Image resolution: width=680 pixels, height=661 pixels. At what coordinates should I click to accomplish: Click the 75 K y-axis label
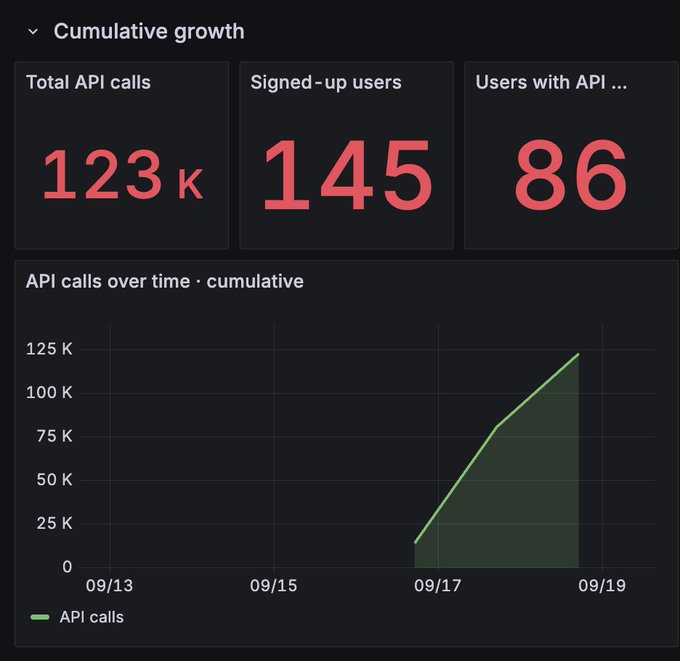54,436
